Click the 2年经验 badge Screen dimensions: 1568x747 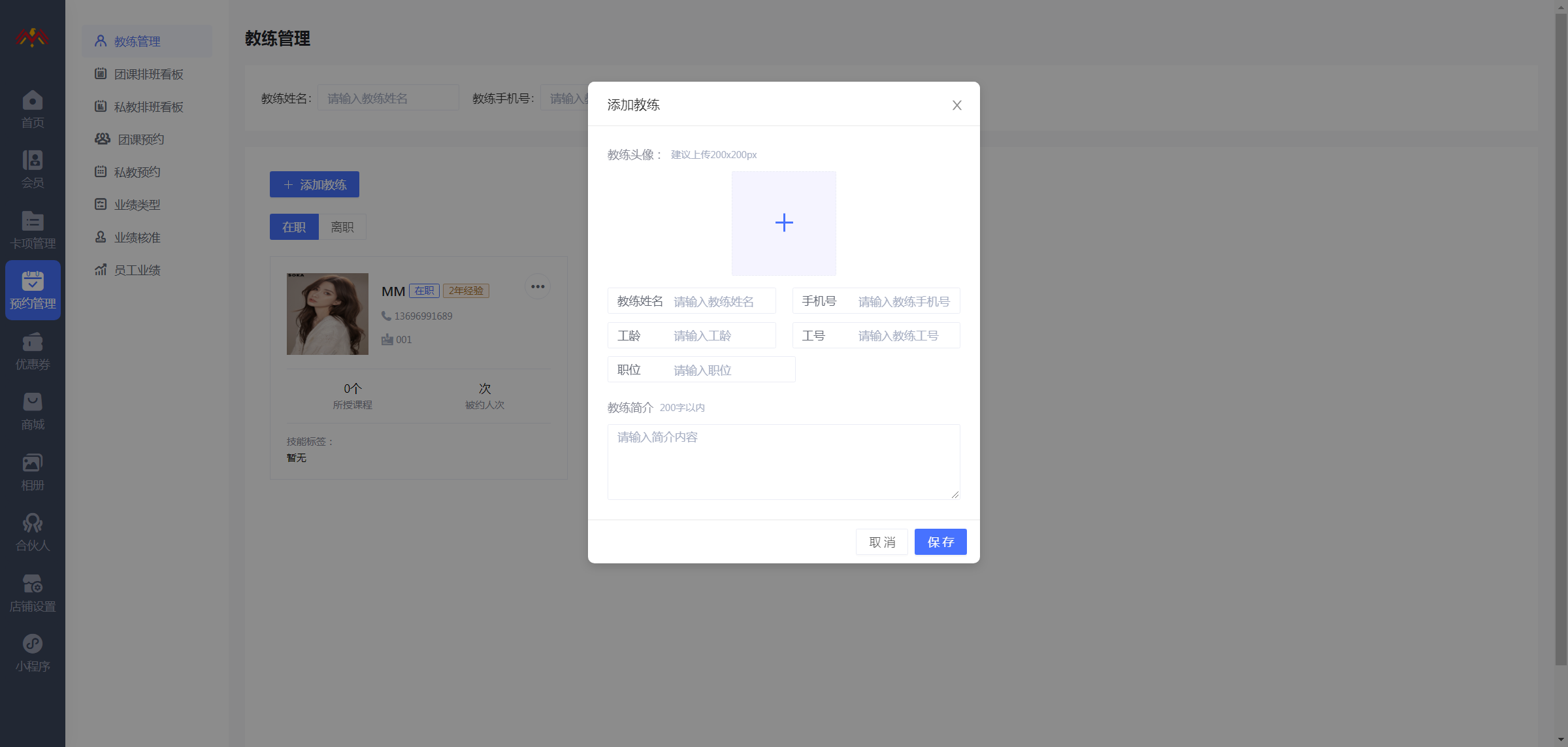pos(466,291)
